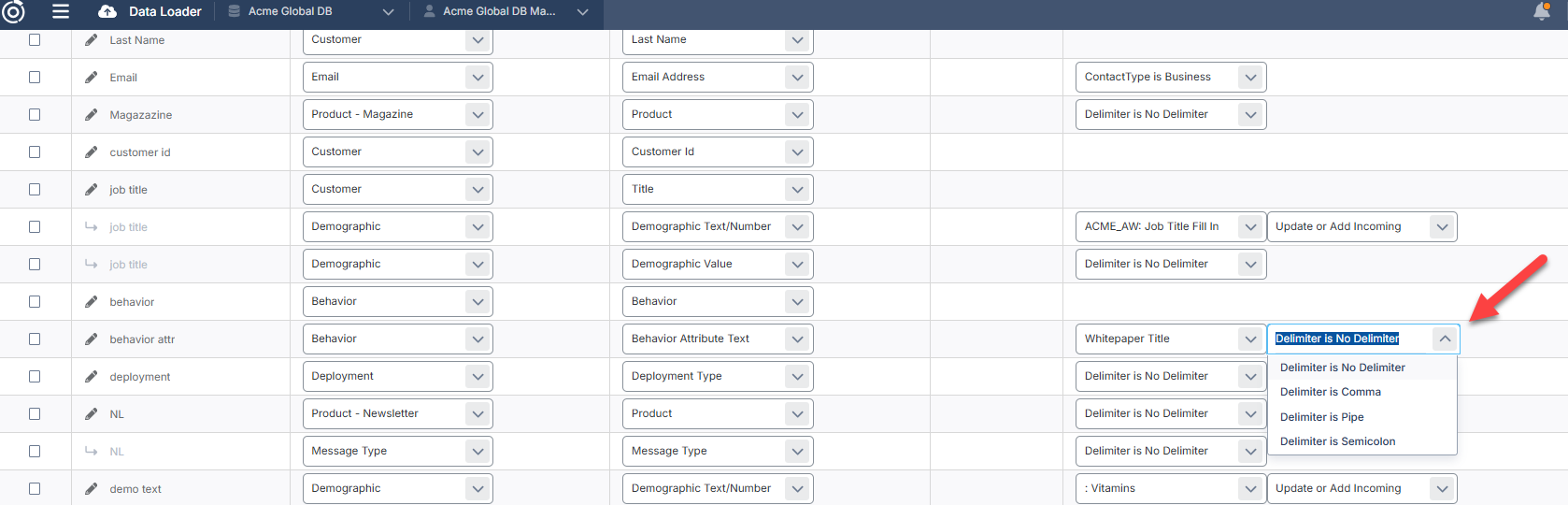Check the box for demo text row
Screen dimensions: 1568x505
point(35,489)
